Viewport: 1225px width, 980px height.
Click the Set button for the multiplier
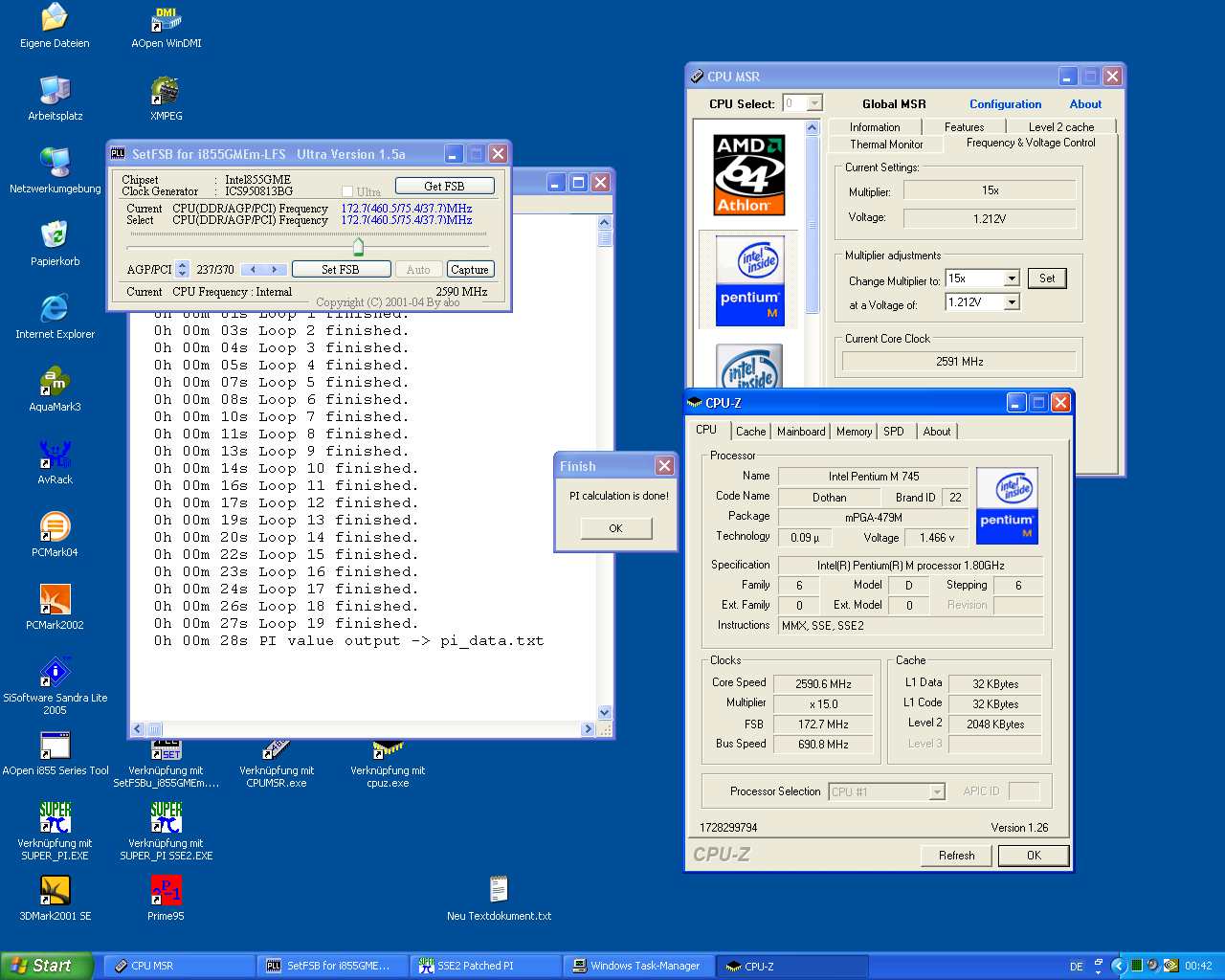coord(1047,278)
